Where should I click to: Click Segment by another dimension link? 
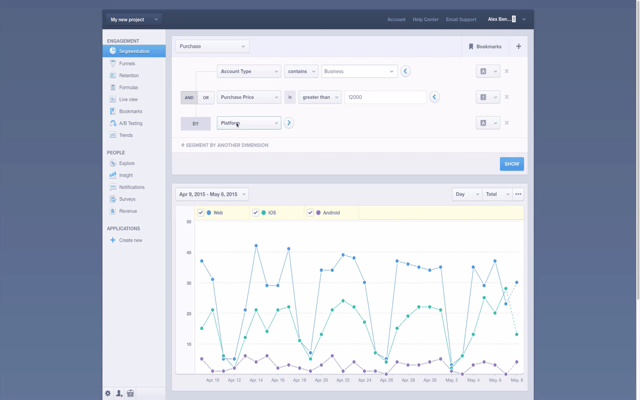[x=224, y=145]
